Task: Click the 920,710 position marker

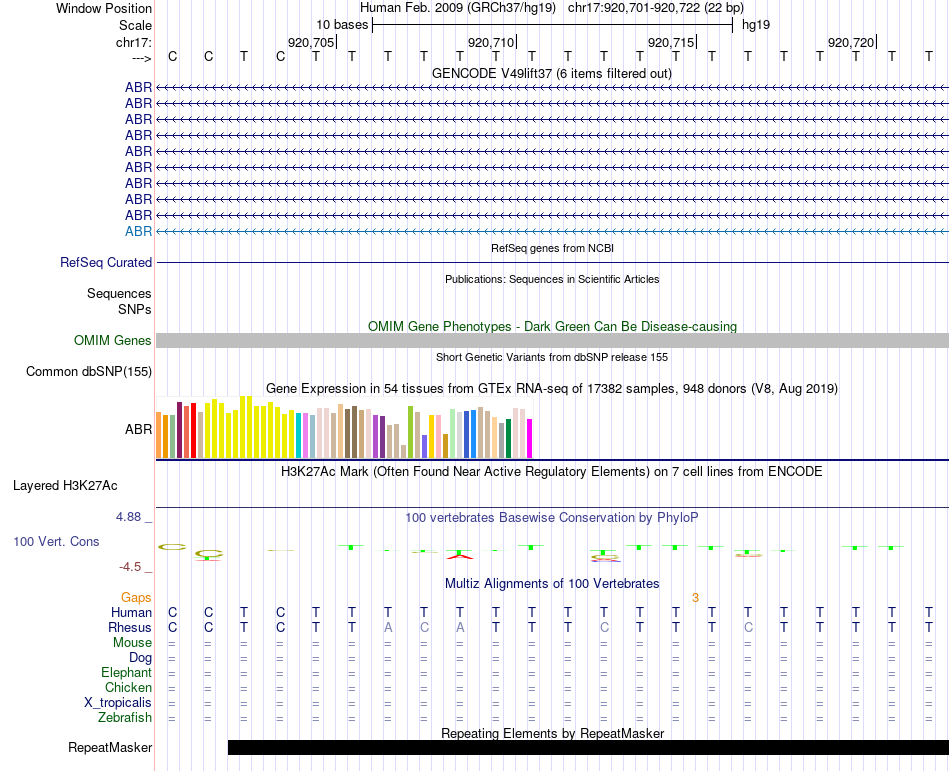Action: (491, 42)
